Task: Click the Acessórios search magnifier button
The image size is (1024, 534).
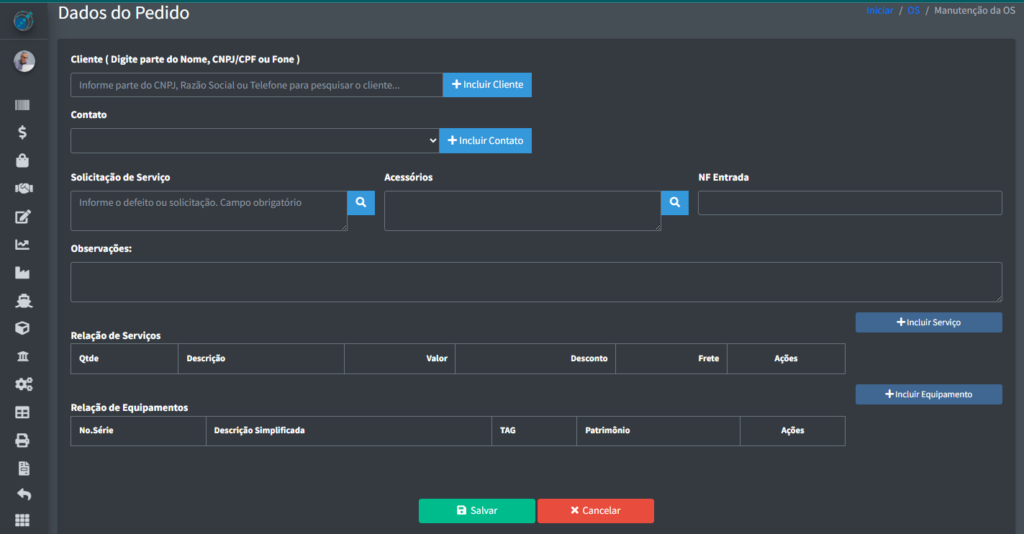Action: click(x=675, y=203)
